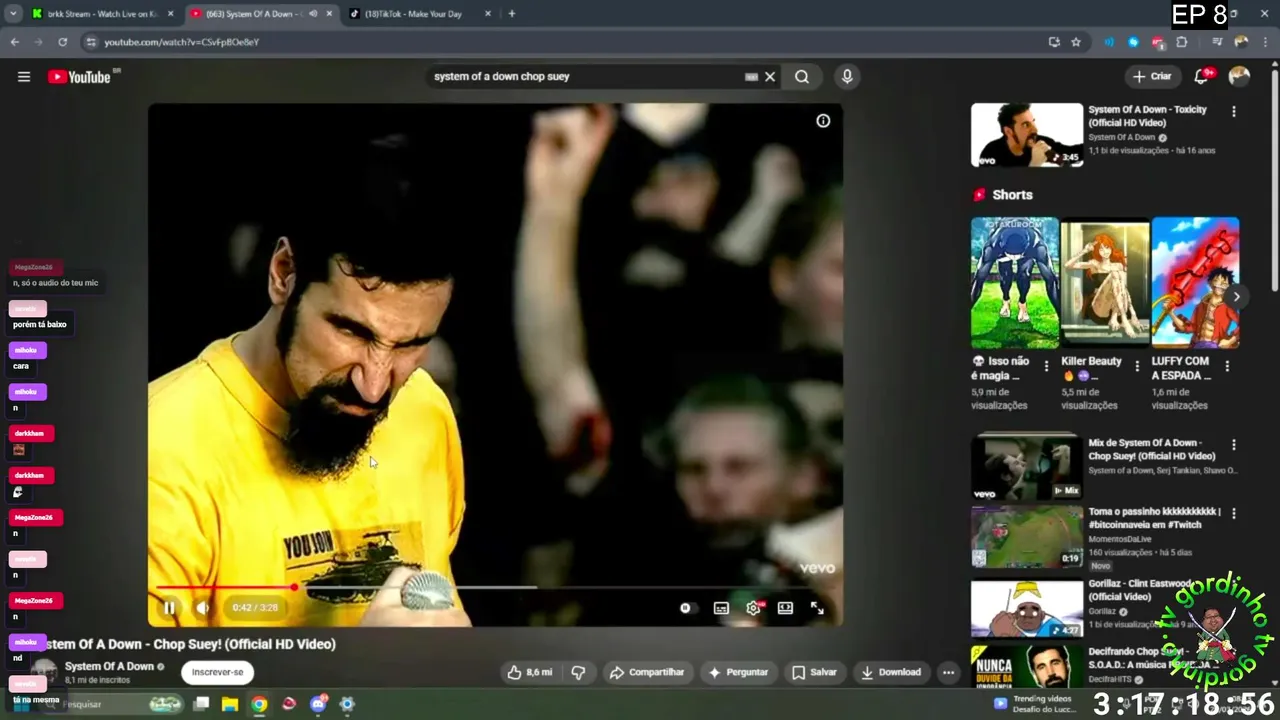Open a new browser tab

pyautogui.click(x=512, y=14)
